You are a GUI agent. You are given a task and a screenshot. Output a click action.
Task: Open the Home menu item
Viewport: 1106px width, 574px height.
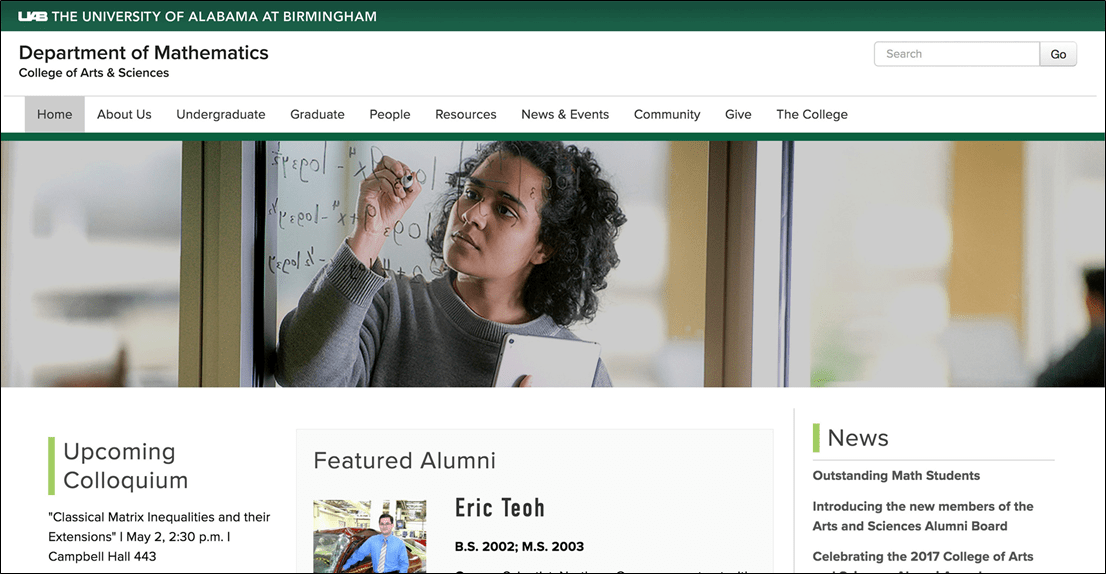(54, 114)
